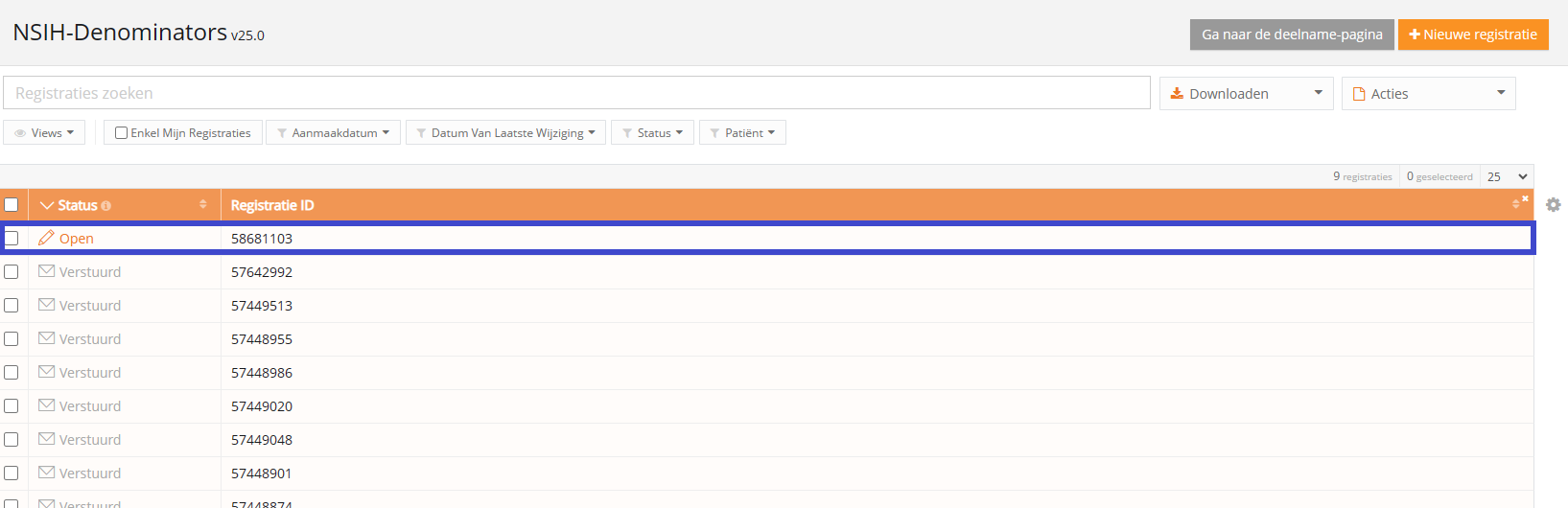Open the Aanmaakdatum filter menu
Viewport: 1568px width, 508px height.
(333, 133)
